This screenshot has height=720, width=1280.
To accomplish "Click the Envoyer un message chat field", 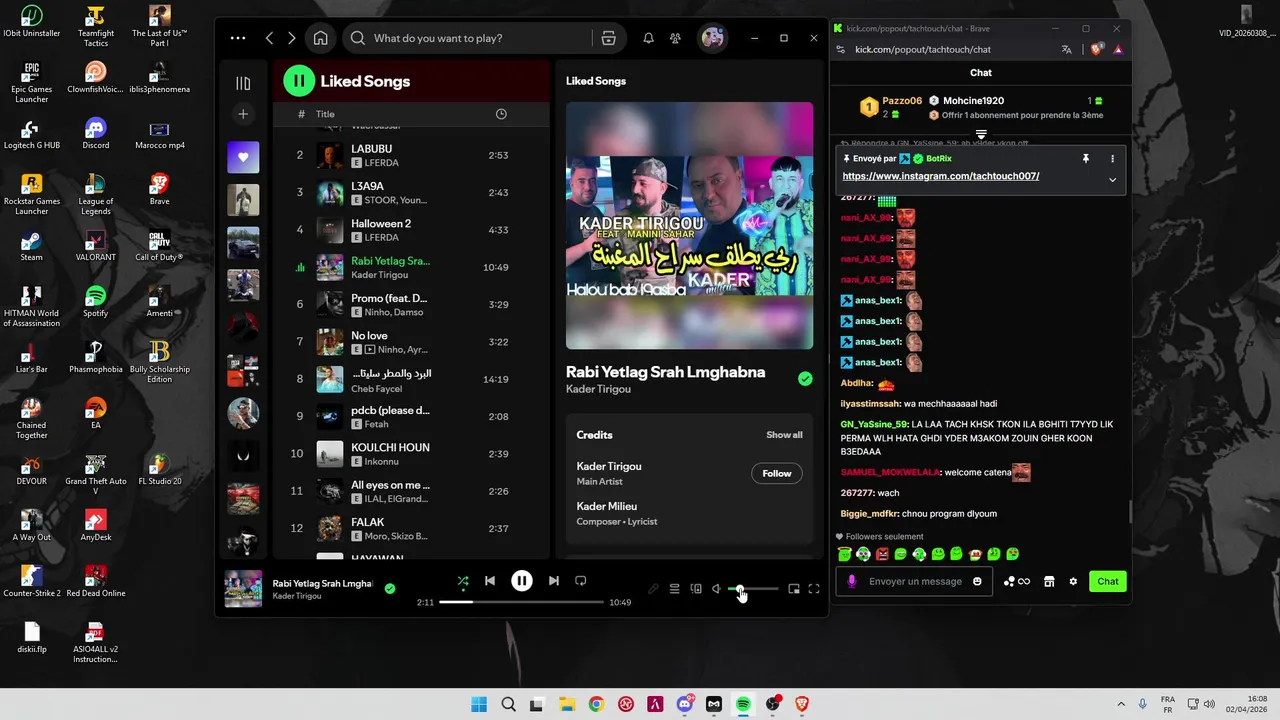I will coord(915,581).
